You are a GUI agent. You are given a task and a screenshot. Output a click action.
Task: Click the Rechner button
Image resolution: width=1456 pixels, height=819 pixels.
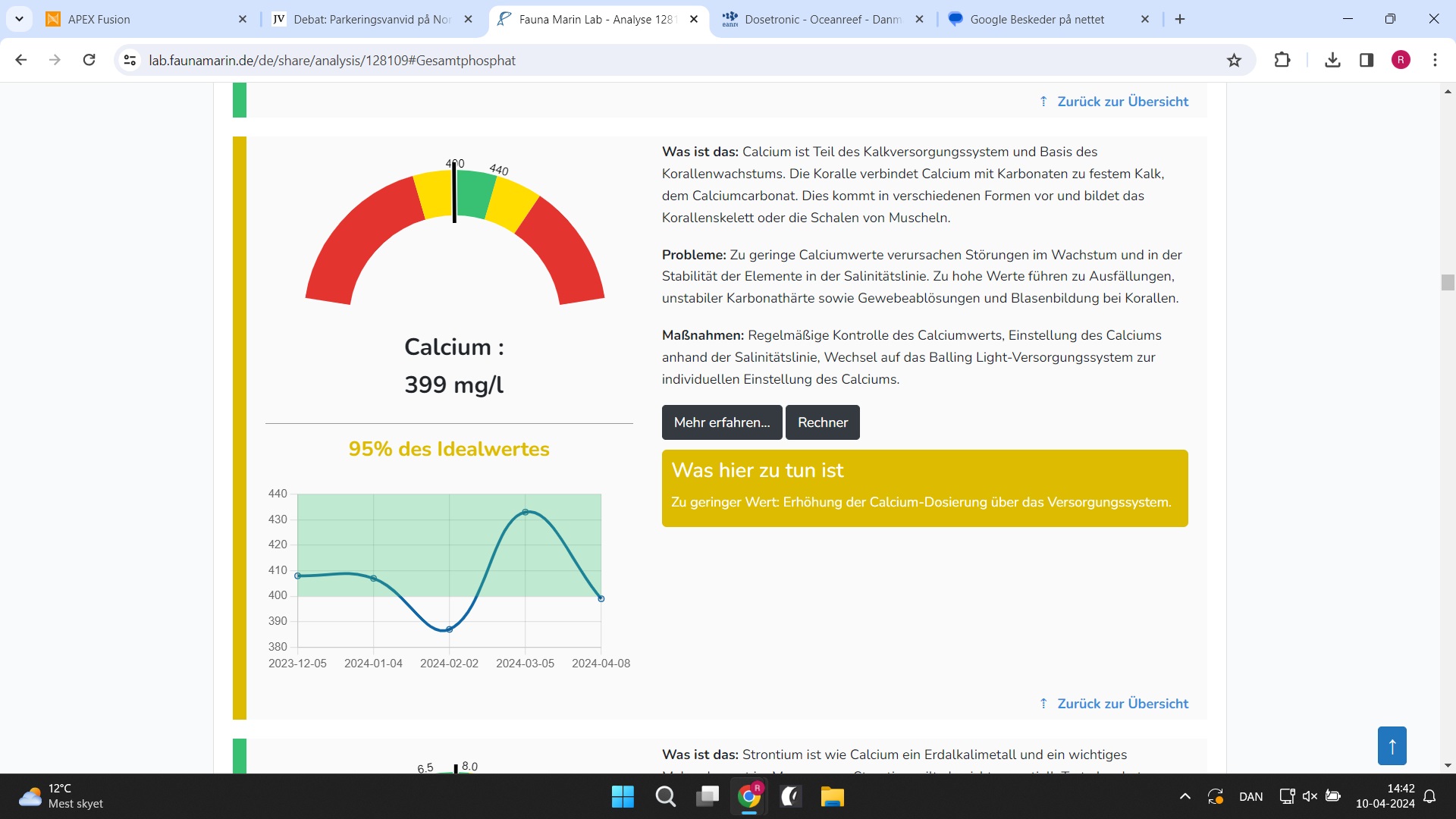pos(822,422)
